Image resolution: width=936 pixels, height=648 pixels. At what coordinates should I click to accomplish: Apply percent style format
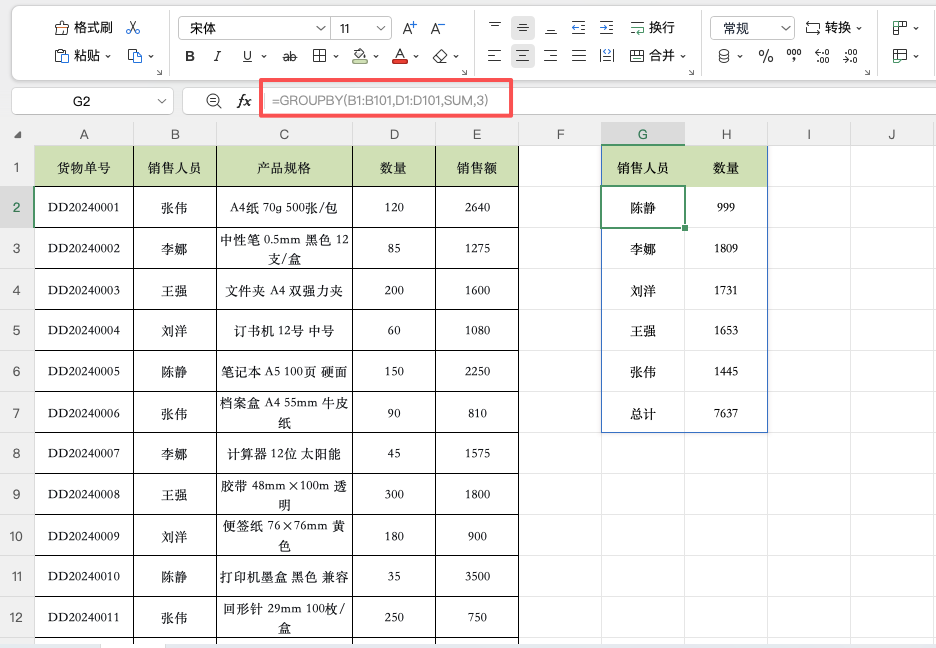pyautogui.click(x=766, y=56)
